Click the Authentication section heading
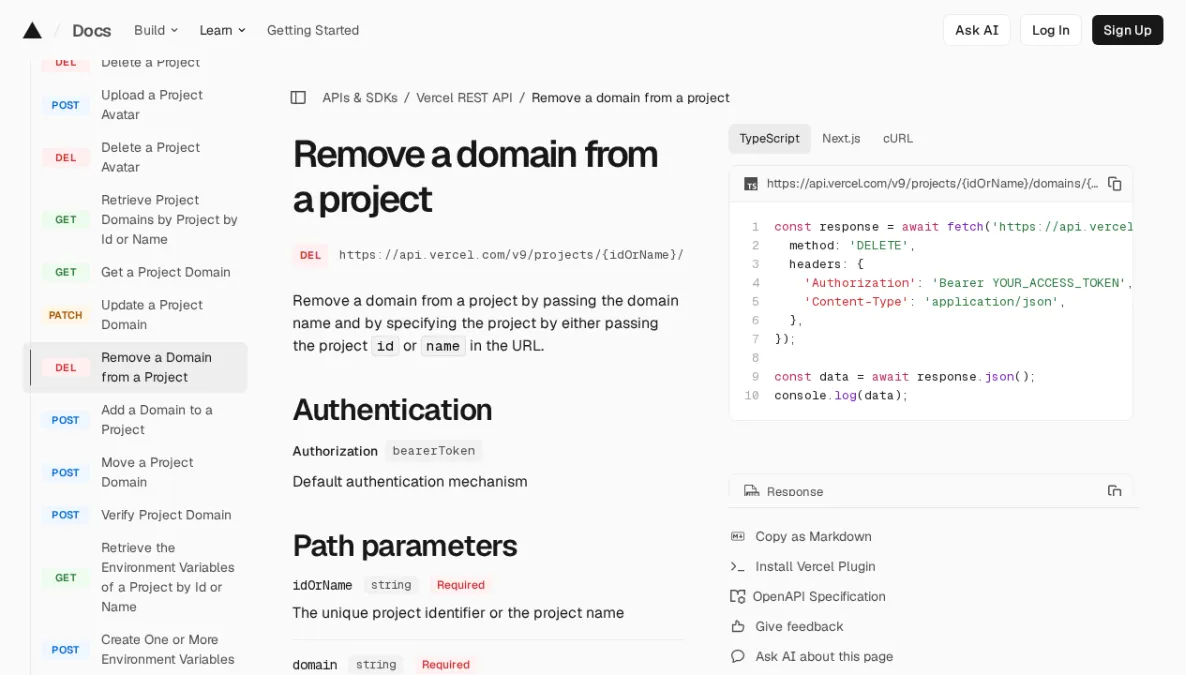This screenshot has width=1200, height=675. pyautogui.click(x=392, y=410)
